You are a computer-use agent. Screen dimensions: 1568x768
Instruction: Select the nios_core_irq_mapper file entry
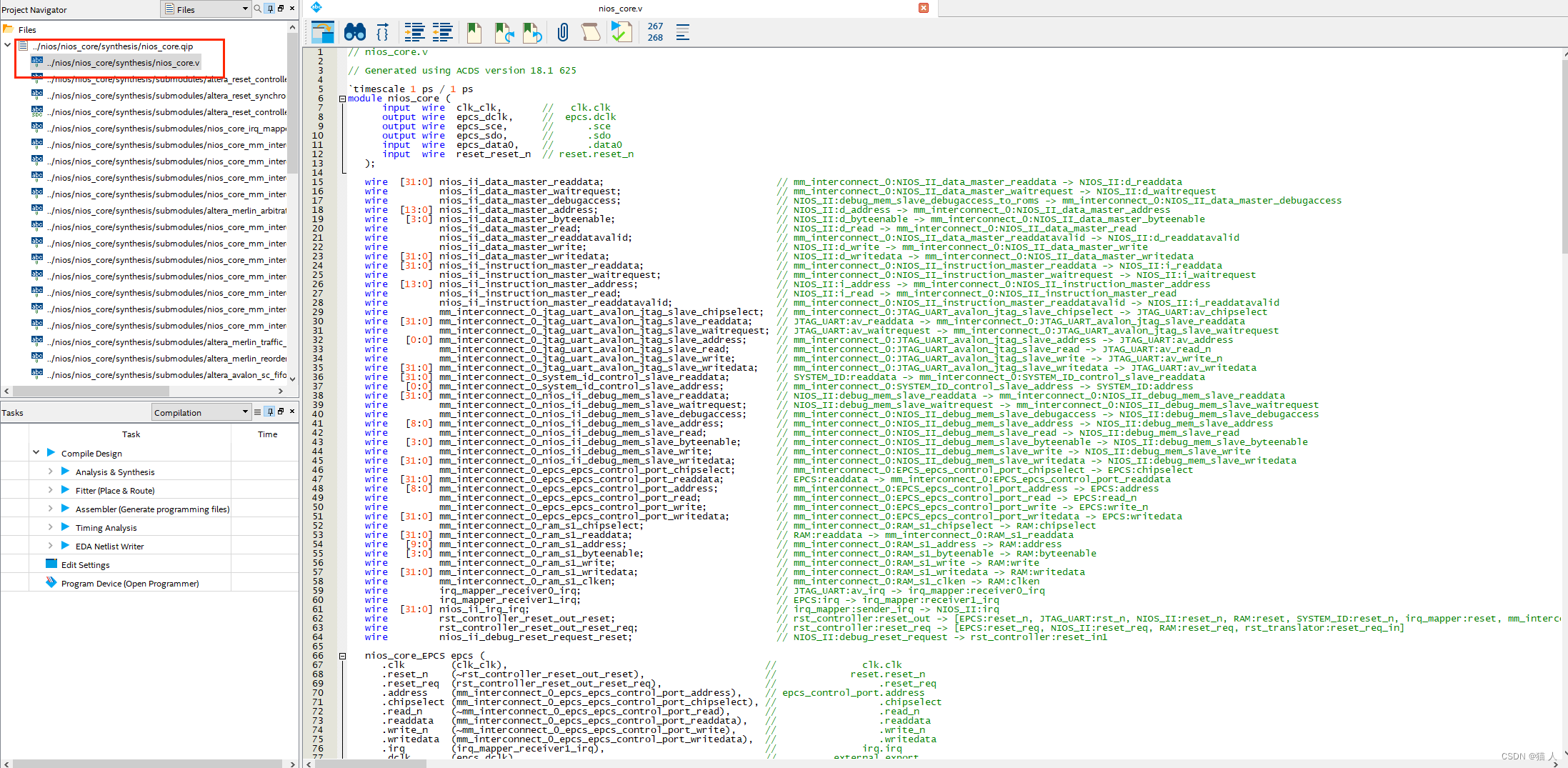166,129
